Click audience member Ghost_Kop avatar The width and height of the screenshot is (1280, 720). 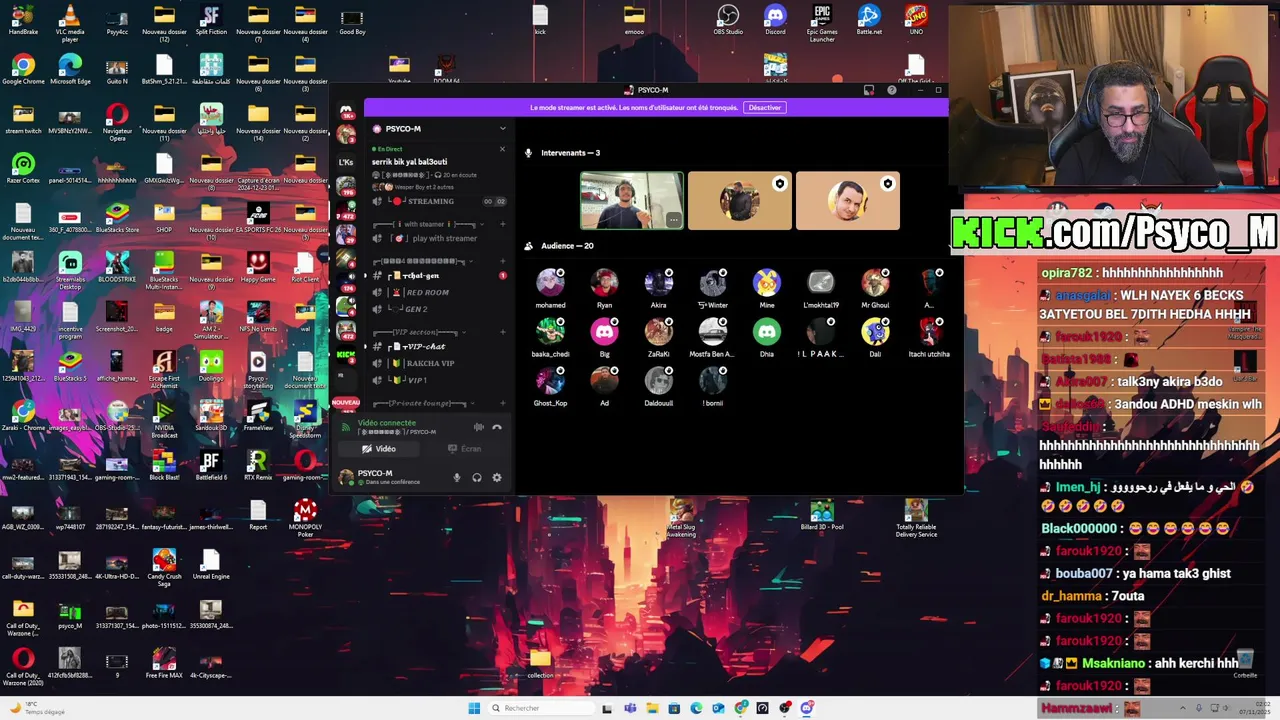pyautogui.click(x=550, y=381)
